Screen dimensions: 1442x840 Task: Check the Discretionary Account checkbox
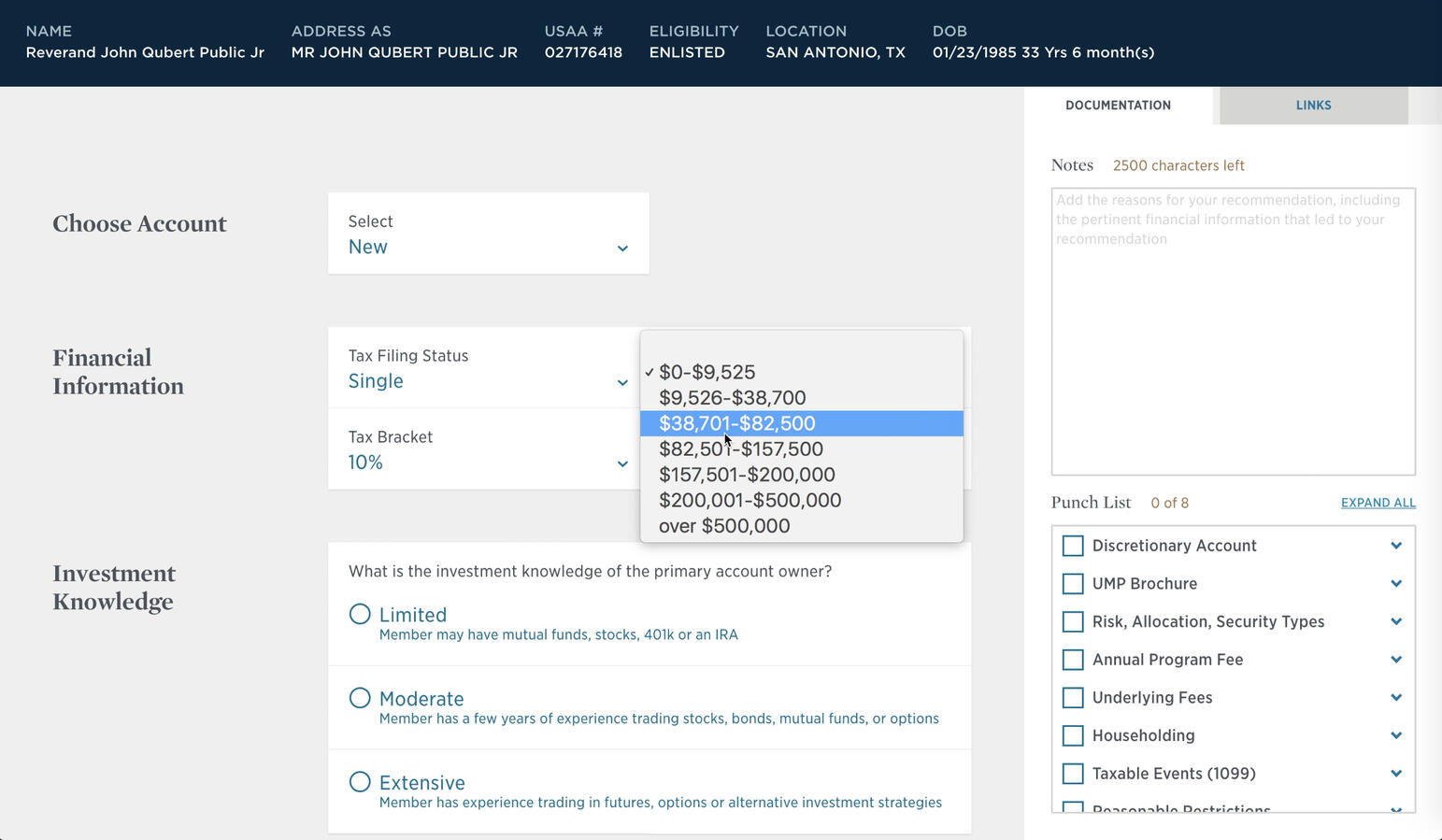1073,546
